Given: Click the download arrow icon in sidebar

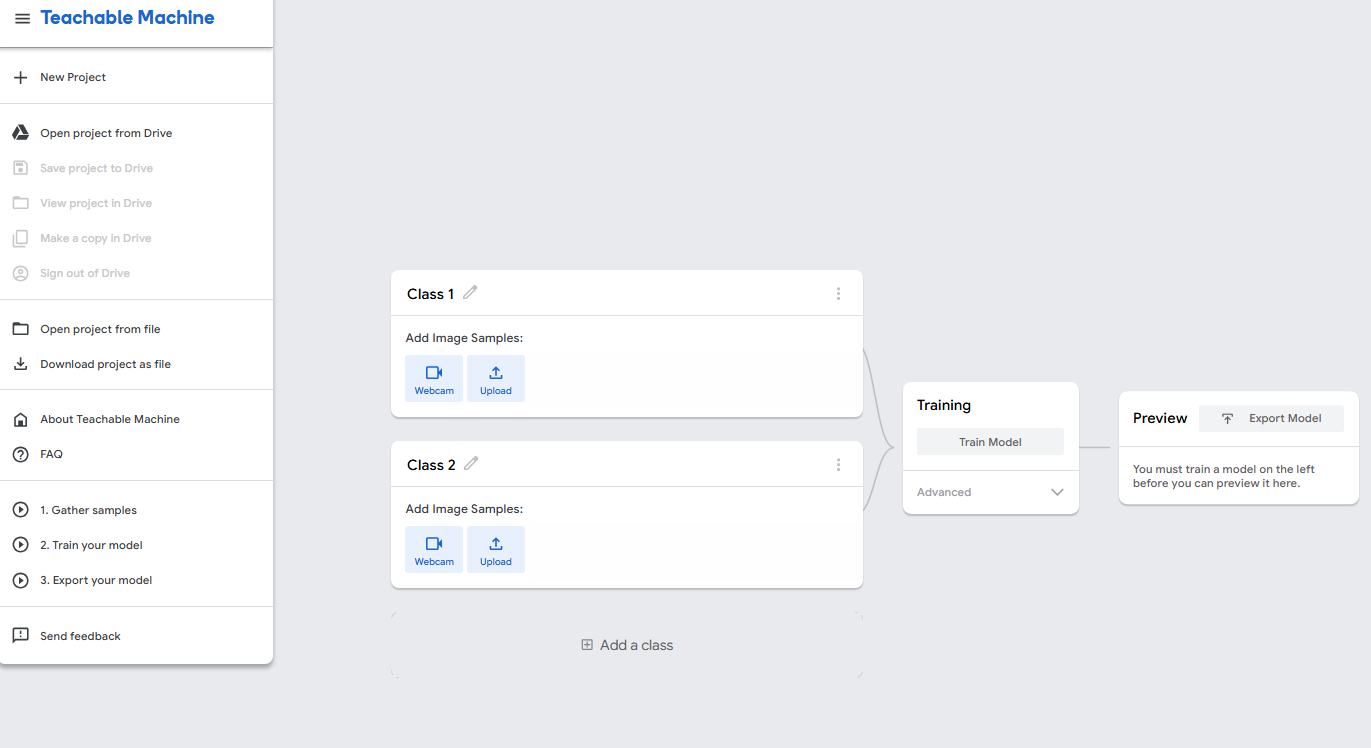Looking at the screenshot, I should click(20, 364).
